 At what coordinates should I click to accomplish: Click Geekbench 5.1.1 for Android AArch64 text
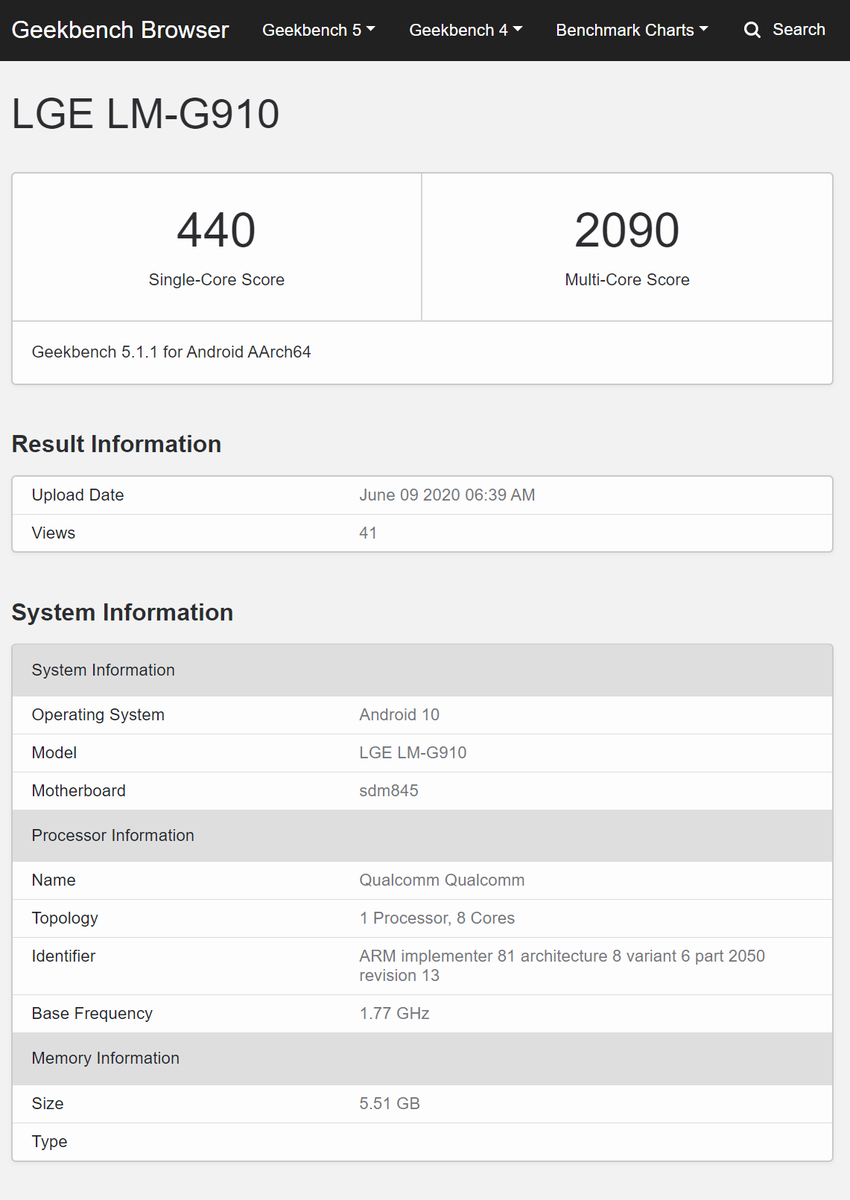(x=171, y=352)
